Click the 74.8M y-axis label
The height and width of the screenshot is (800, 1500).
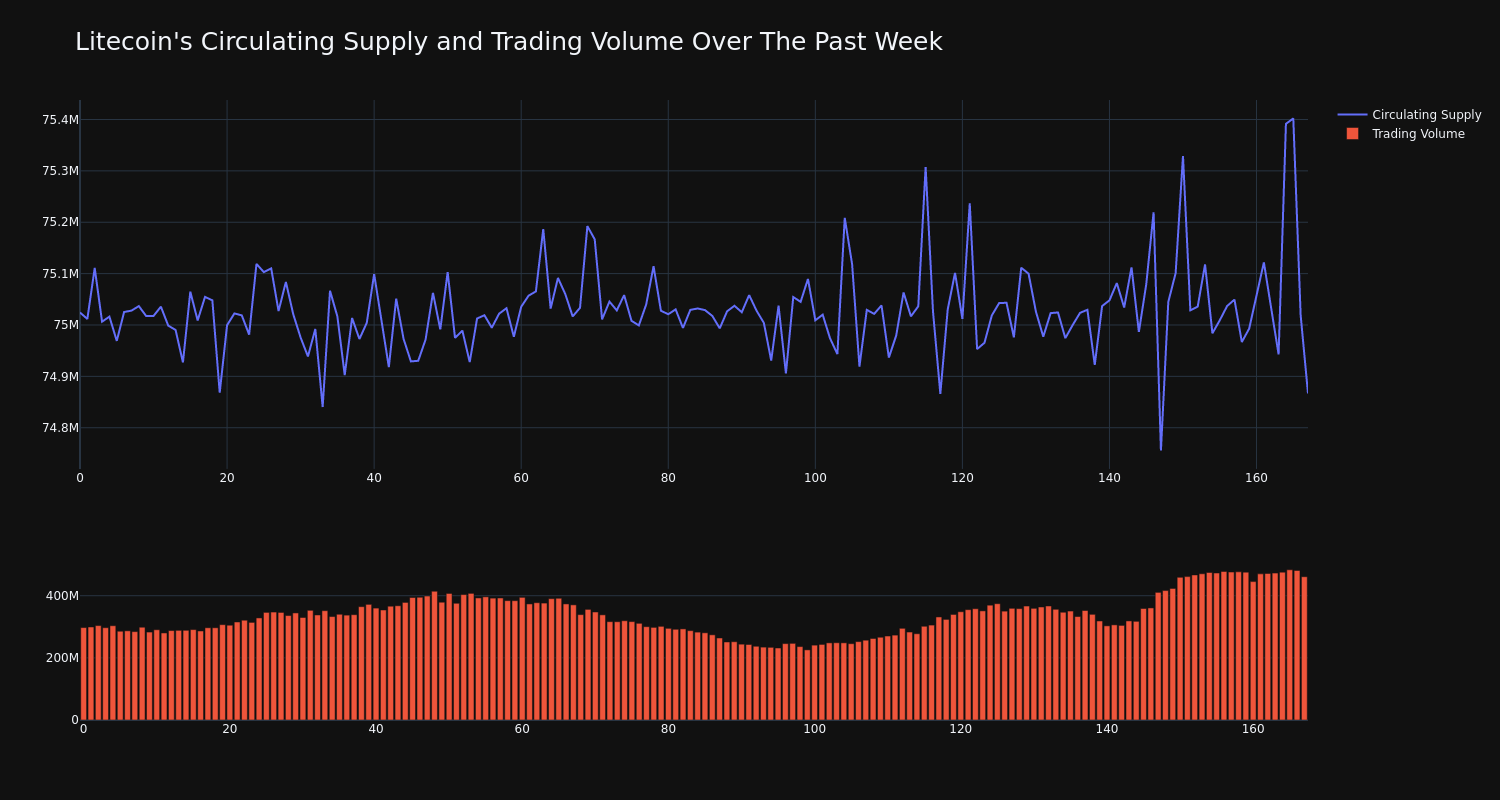click(60, 428)
